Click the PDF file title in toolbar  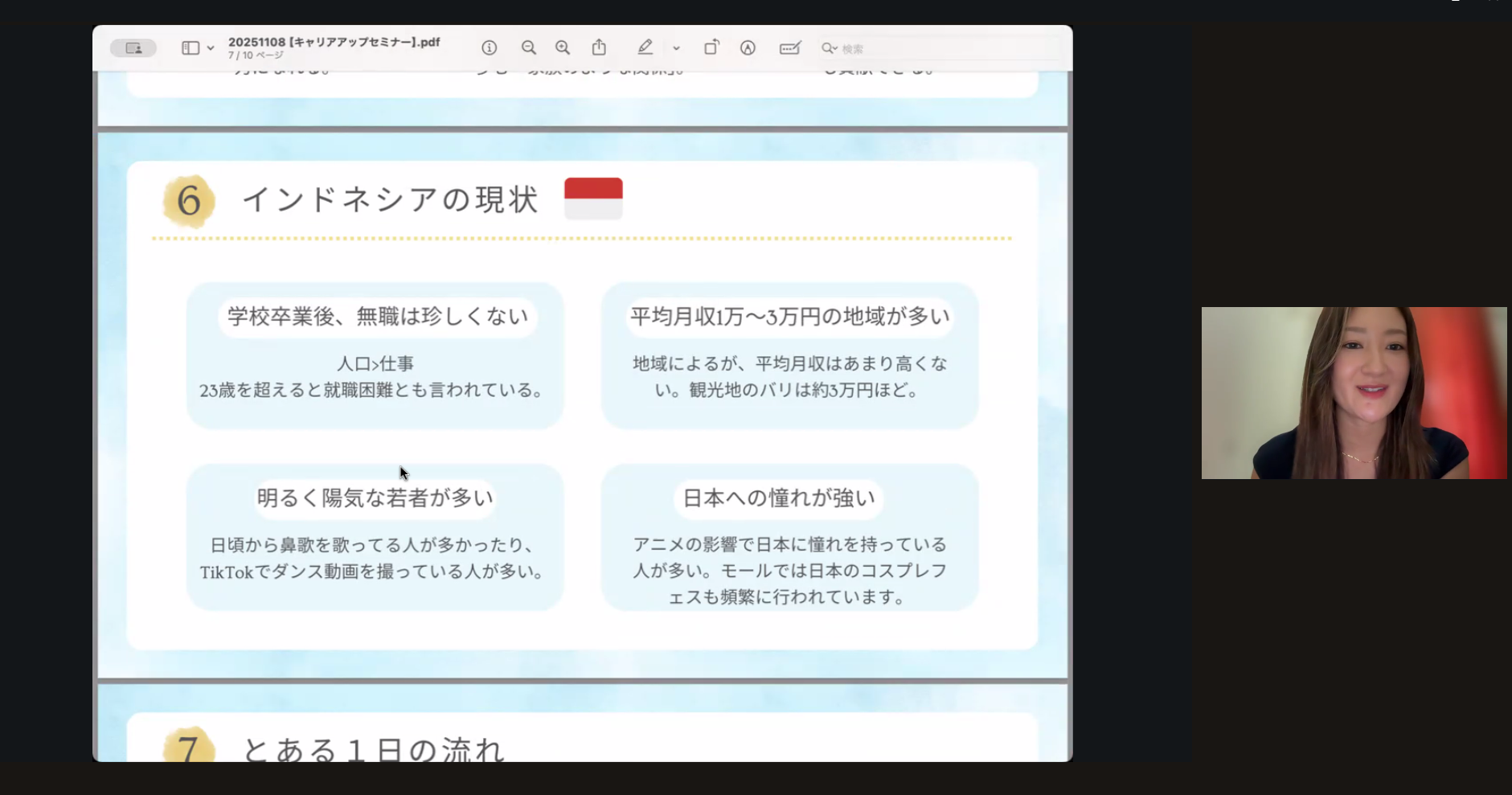tap(334, 42)
